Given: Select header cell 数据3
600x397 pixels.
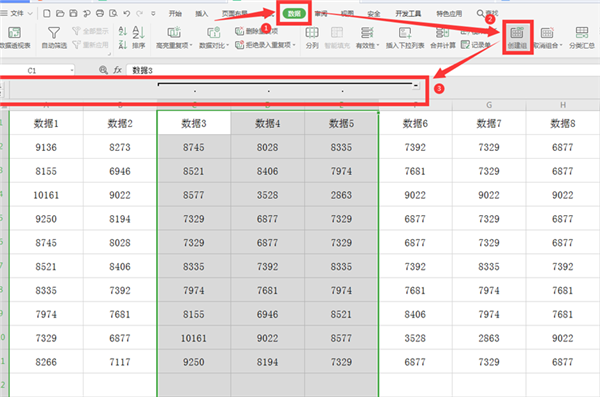Looking at the screenshot, I should pyautogui.click(x=194, y=123).
